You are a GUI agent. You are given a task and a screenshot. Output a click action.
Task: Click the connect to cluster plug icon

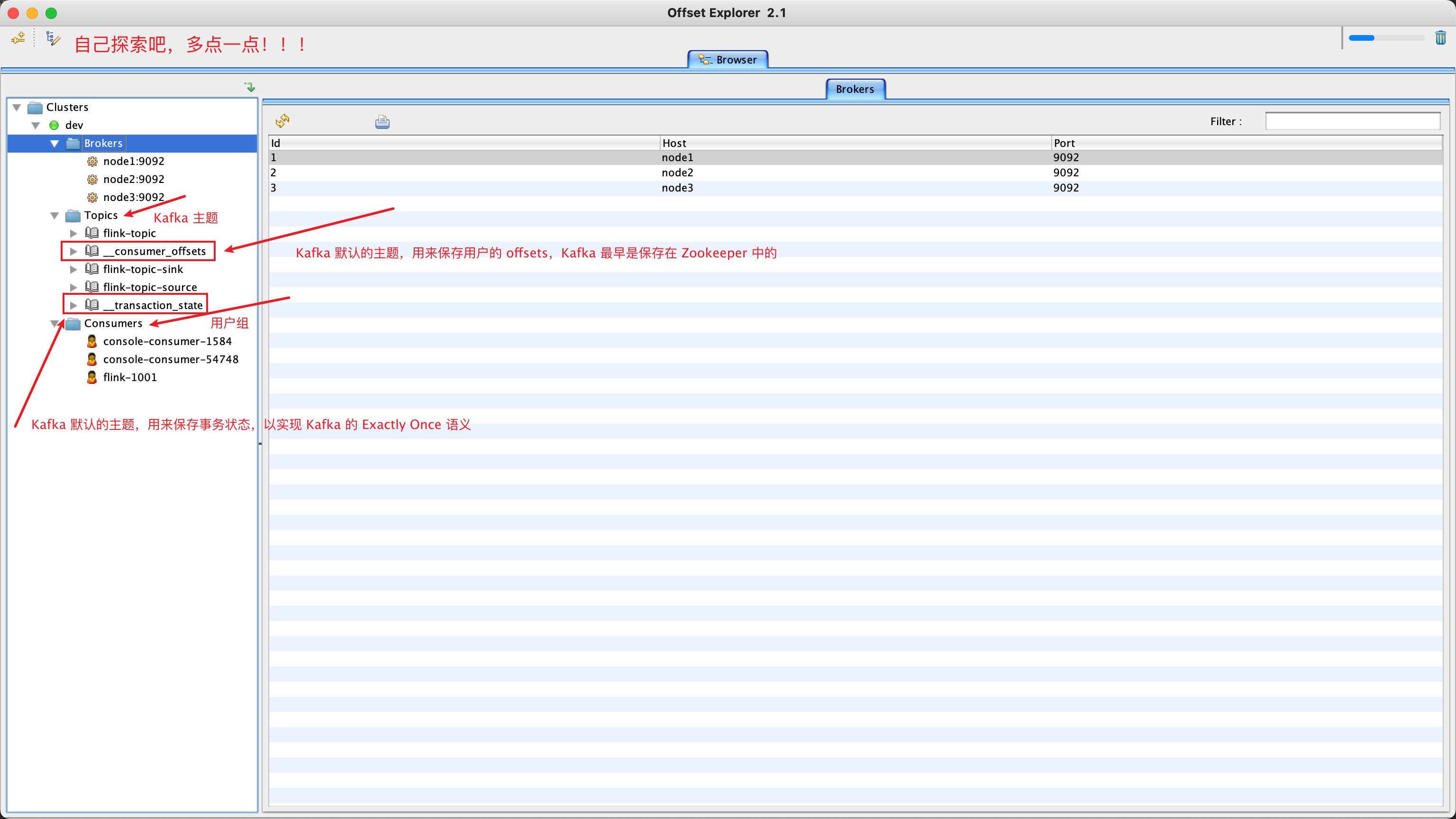pyautogui.click(x=18, y=38)
